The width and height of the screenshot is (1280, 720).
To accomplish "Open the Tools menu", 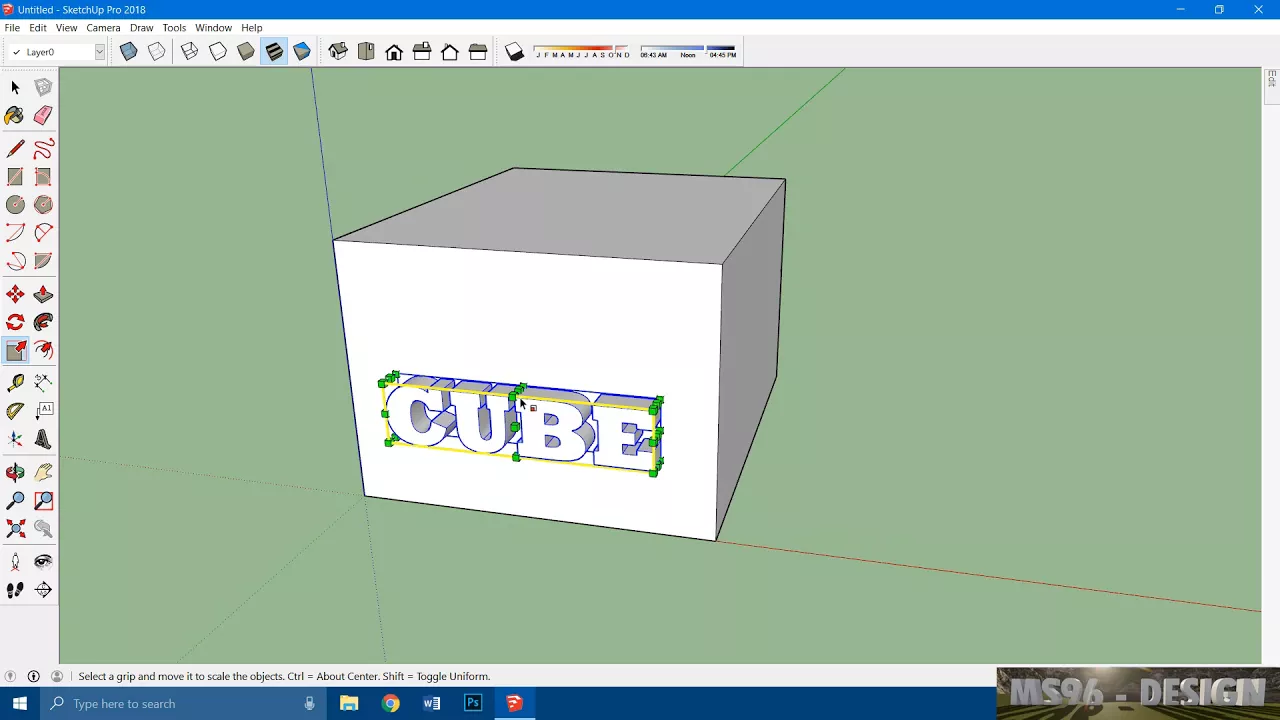I will click(174, 28).
